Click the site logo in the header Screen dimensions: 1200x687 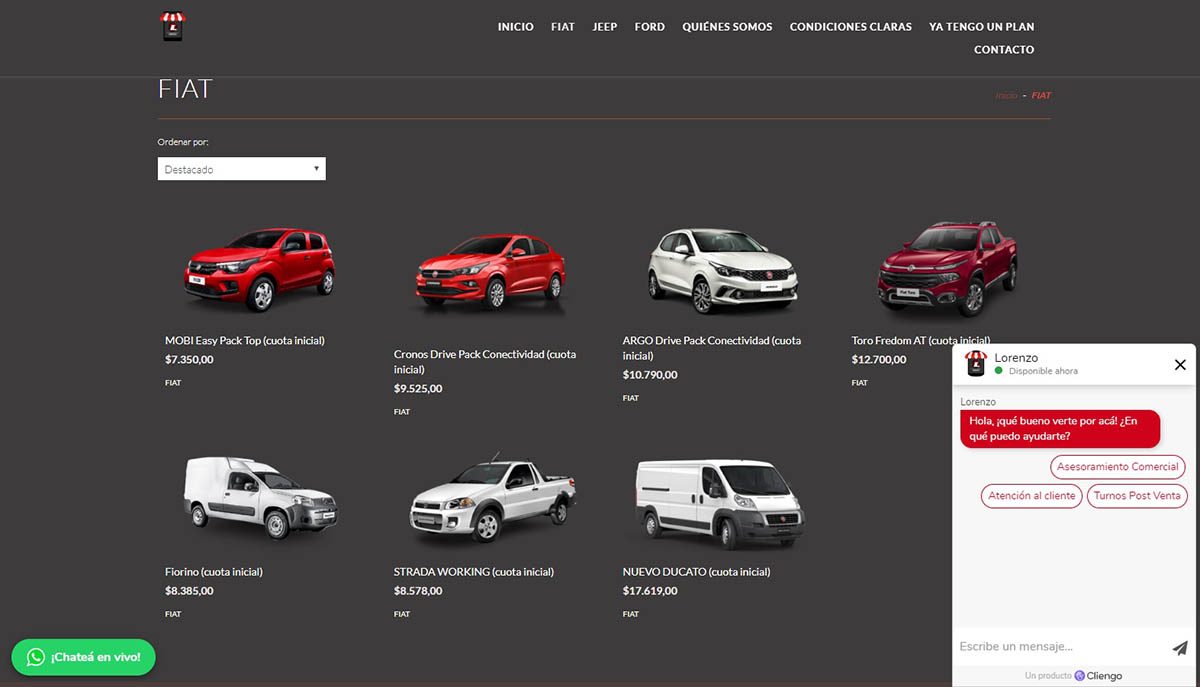pos(174,27)
